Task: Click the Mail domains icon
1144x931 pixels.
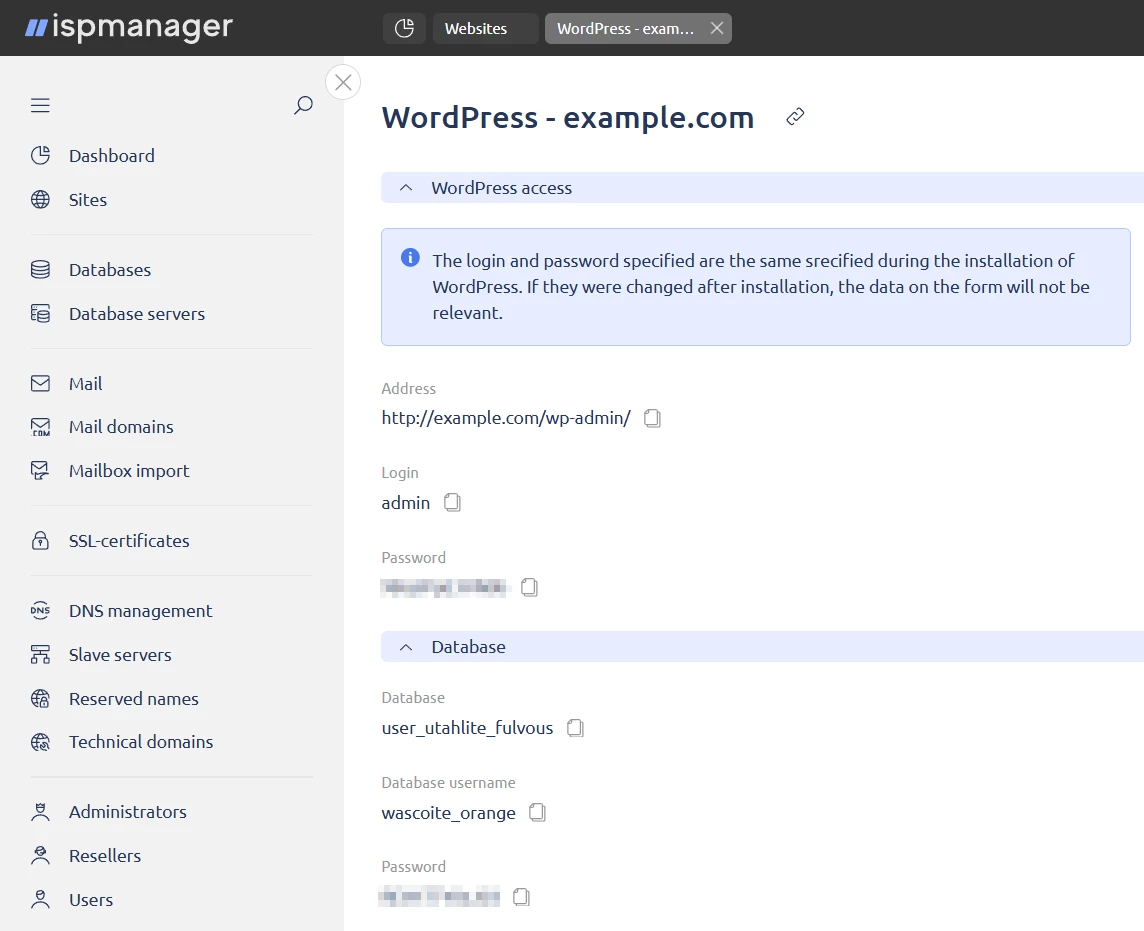Action: coord(41,427)
